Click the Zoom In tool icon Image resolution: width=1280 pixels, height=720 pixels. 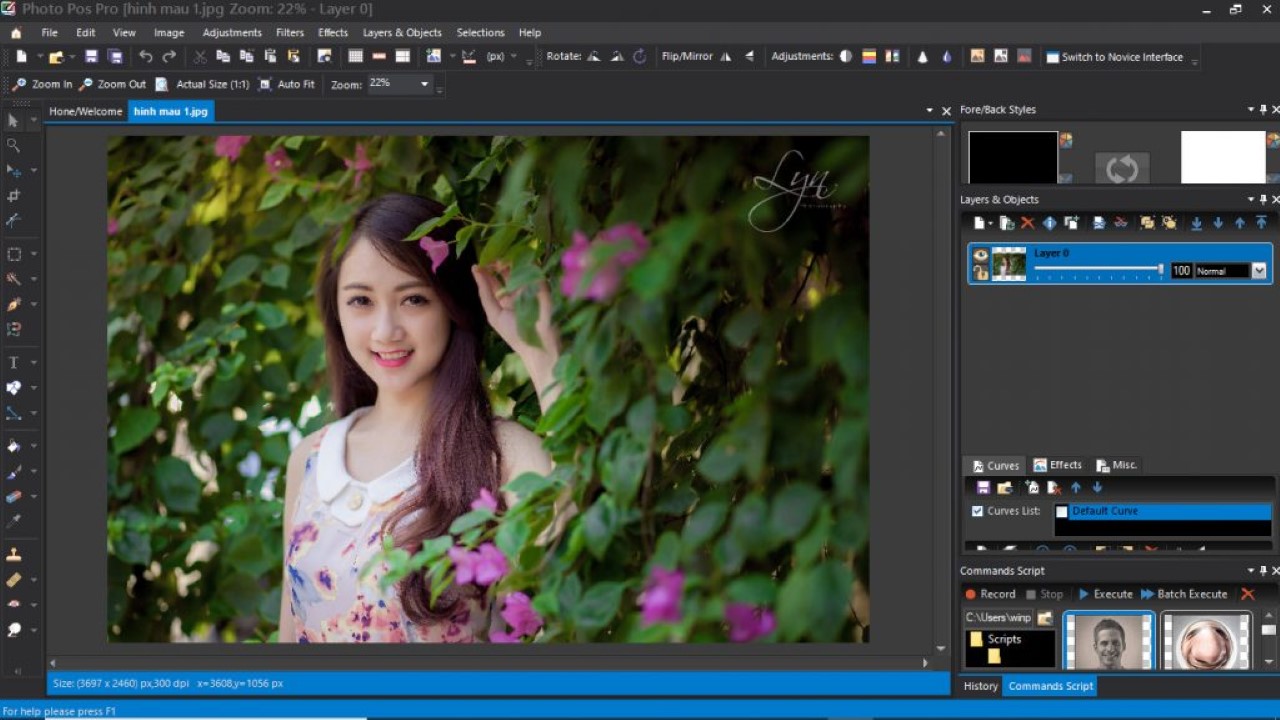tap(19, 85)
